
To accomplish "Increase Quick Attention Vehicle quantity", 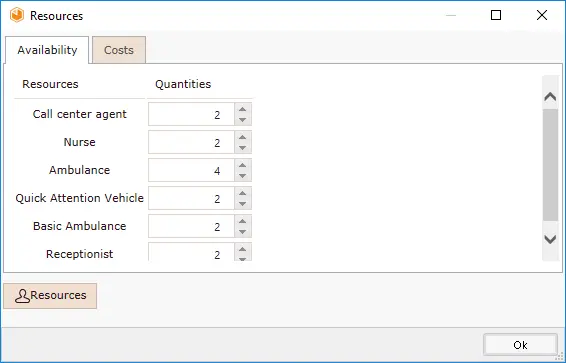I will 243,193.
